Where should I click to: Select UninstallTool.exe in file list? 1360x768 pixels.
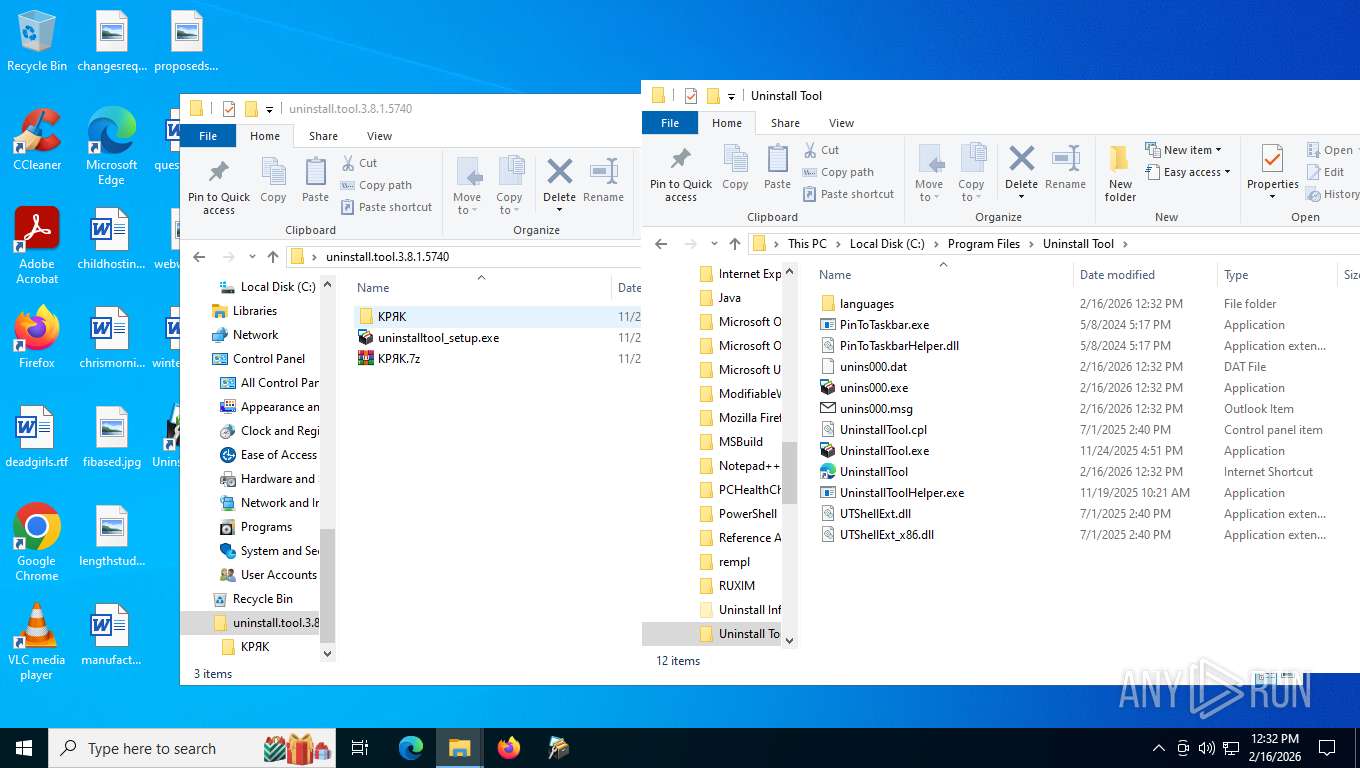pos(884,451)
